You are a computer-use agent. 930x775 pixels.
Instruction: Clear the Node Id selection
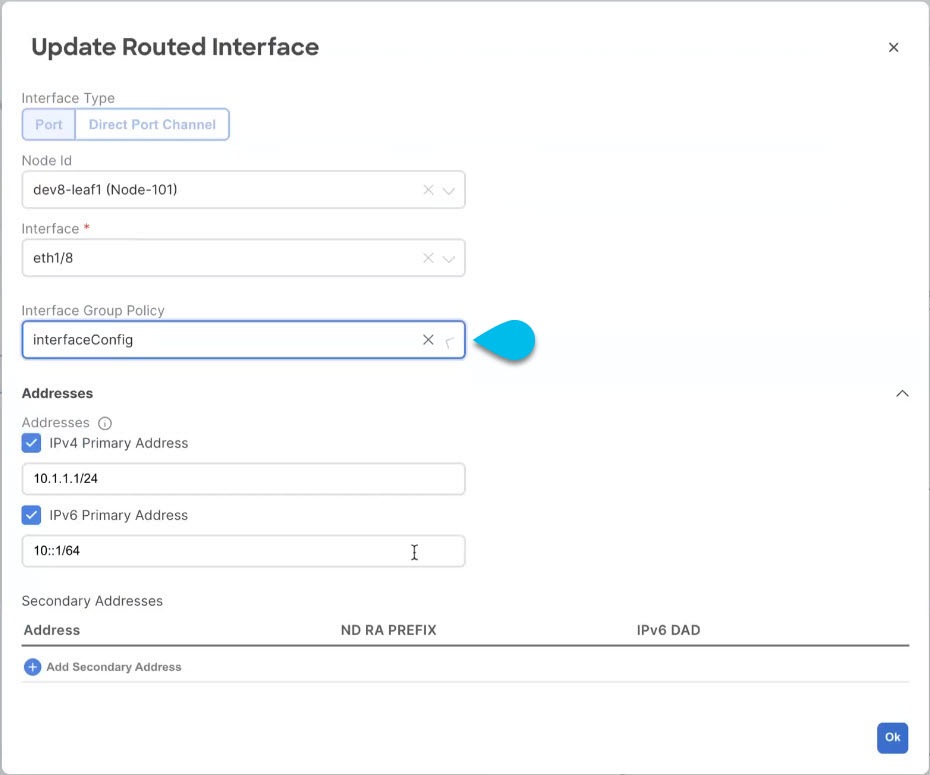click(x=428, y=190)
